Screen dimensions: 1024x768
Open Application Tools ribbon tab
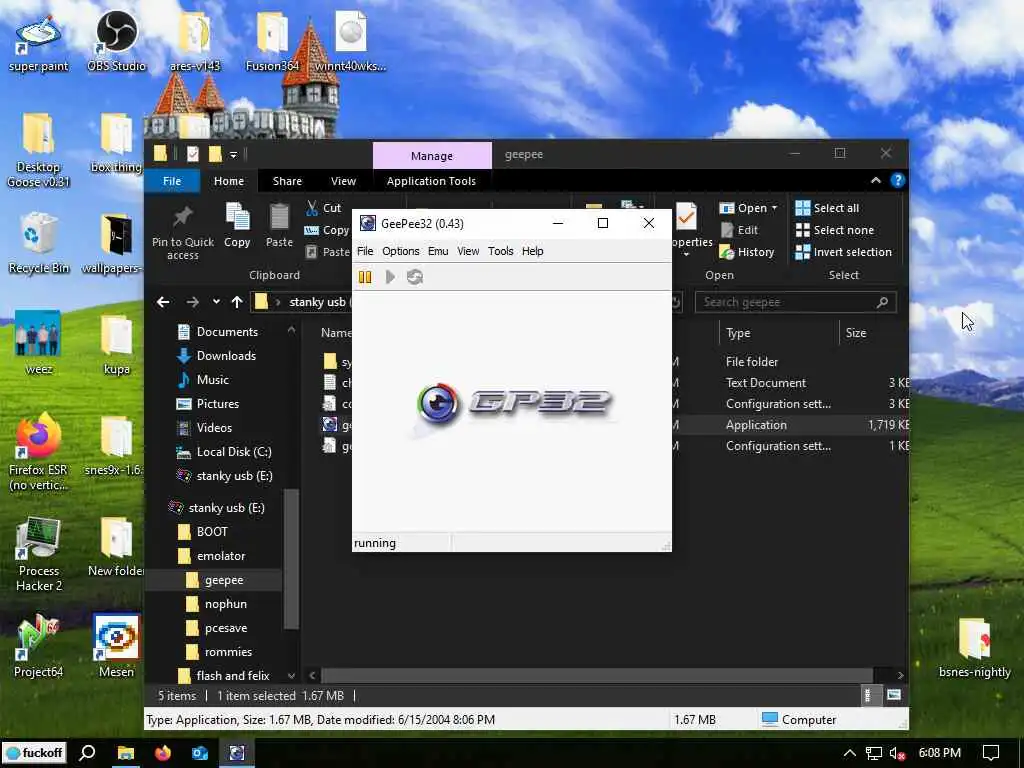pos(431,181)
